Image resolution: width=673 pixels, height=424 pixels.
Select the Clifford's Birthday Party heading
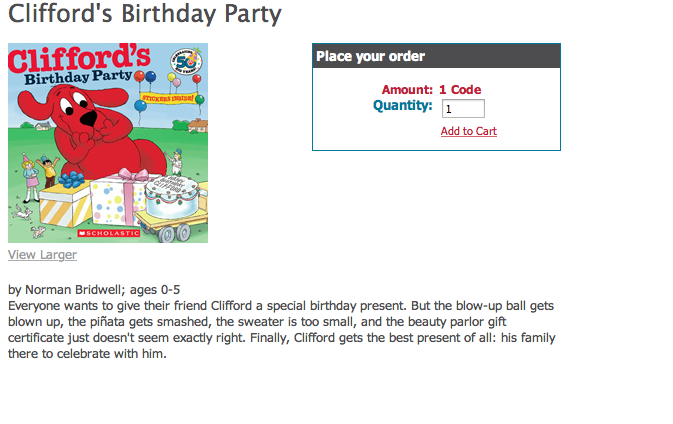pyautogui.click(x=145, y=13)
